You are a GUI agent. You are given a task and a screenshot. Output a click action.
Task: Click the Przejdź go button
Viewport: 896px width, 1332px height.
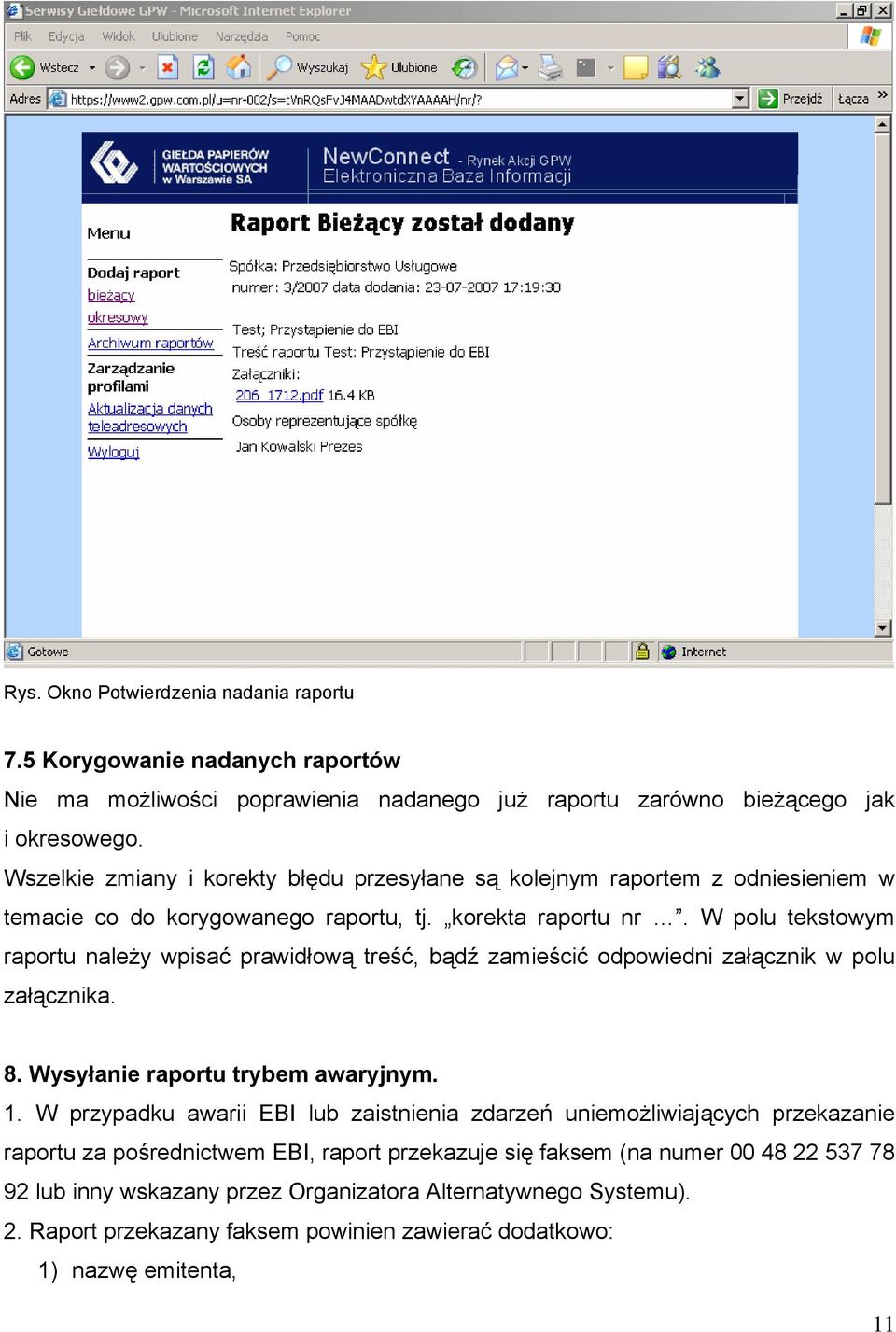(x=791, y=99)
